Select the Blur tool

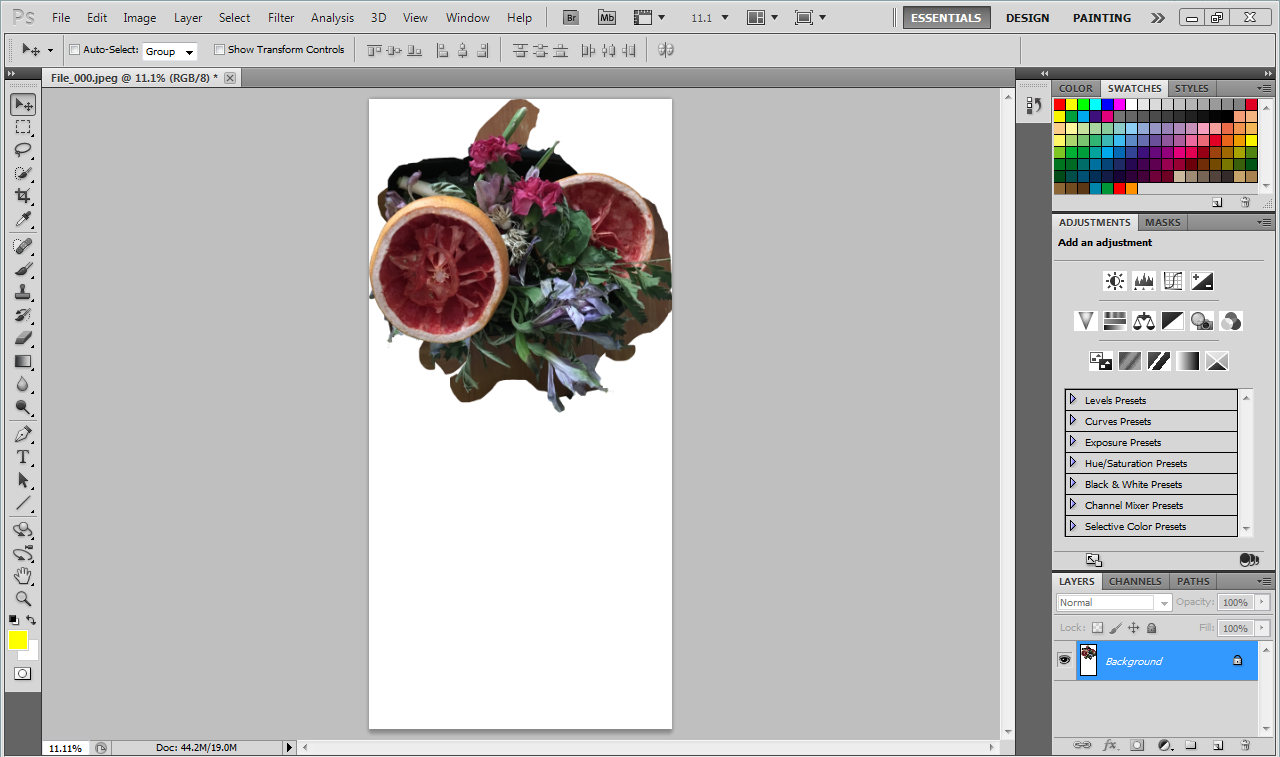23,384
